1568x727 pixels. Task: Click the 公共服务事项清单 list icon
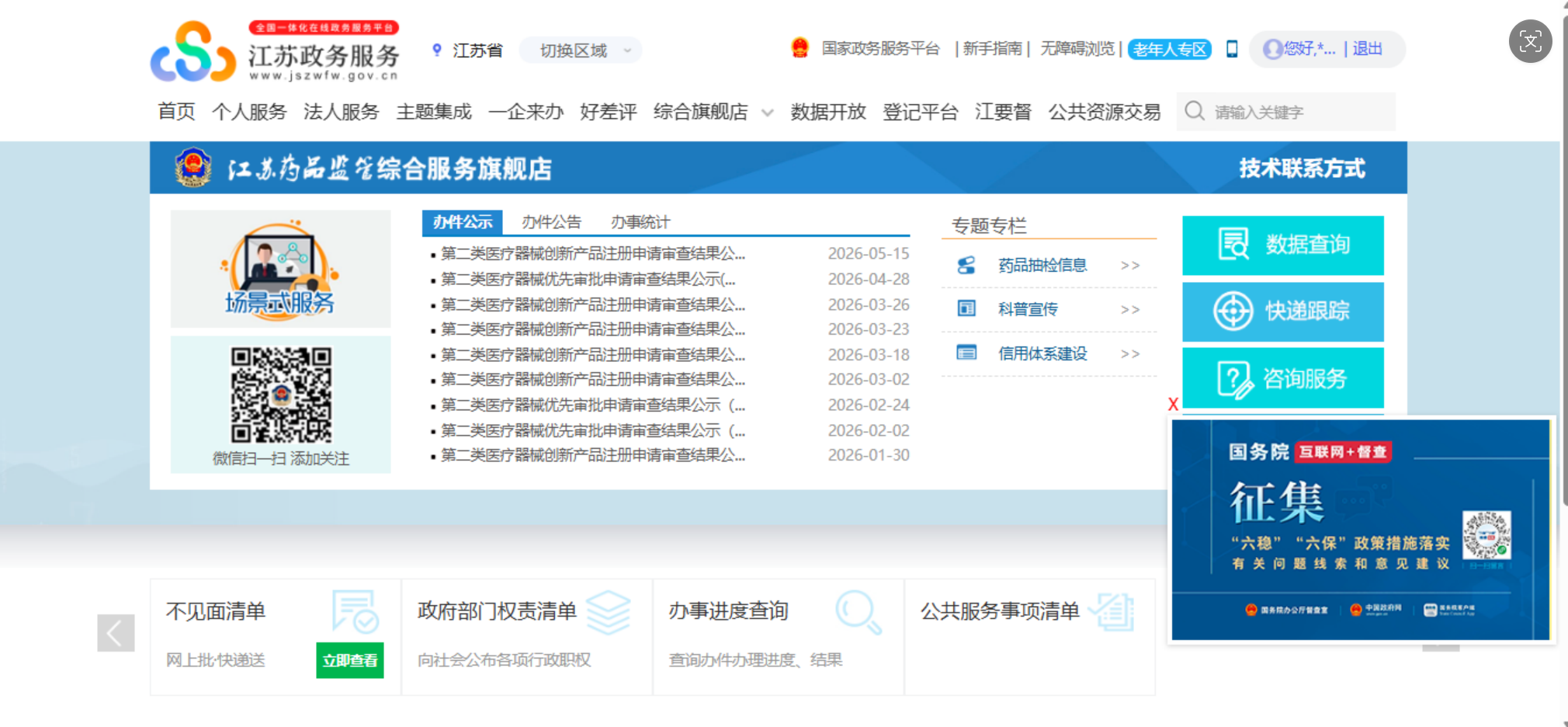point(1112,611)
